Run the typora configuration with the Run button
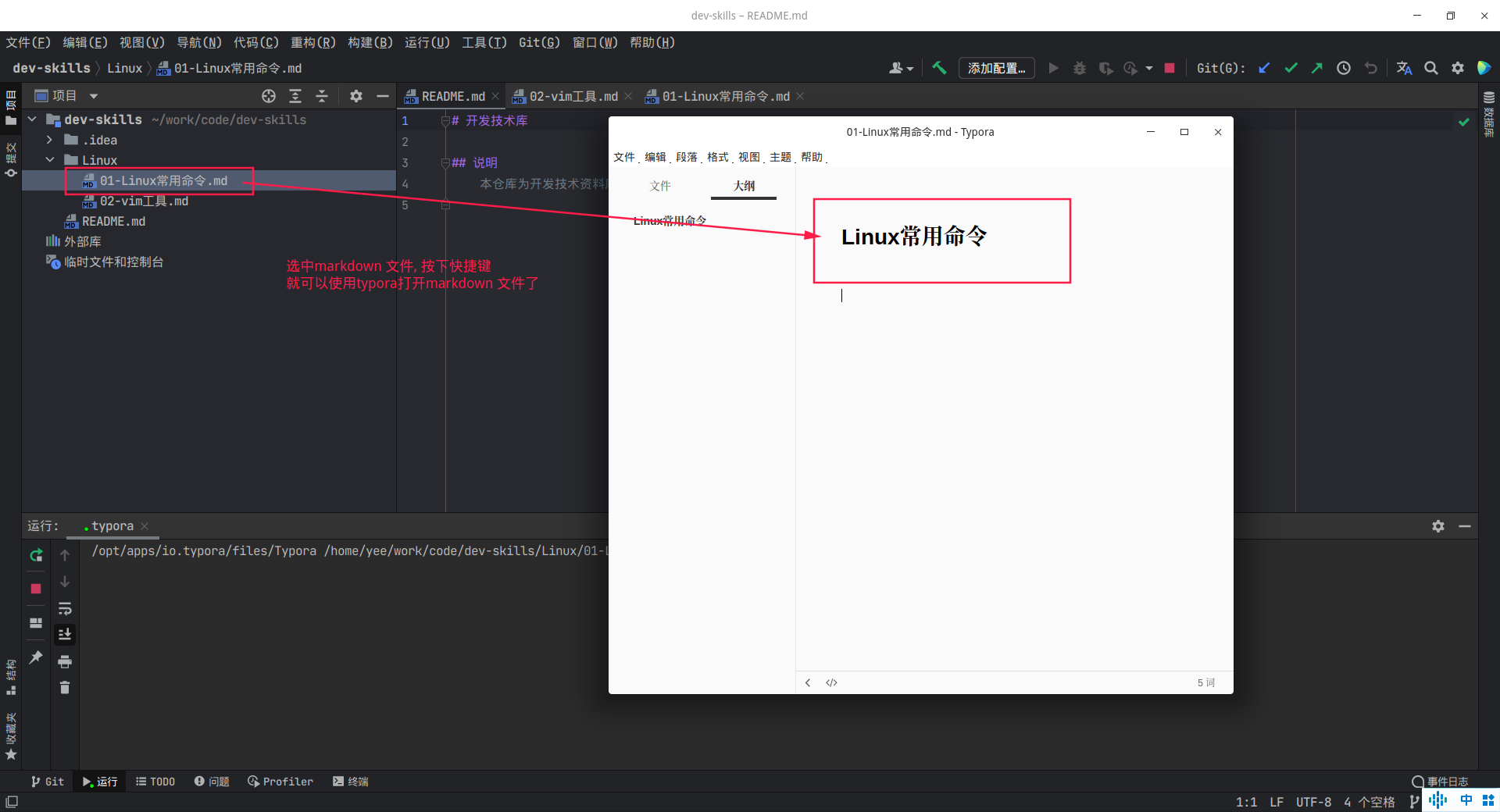The height and width of the screenshot is (812, 1500). [1052, 68]
